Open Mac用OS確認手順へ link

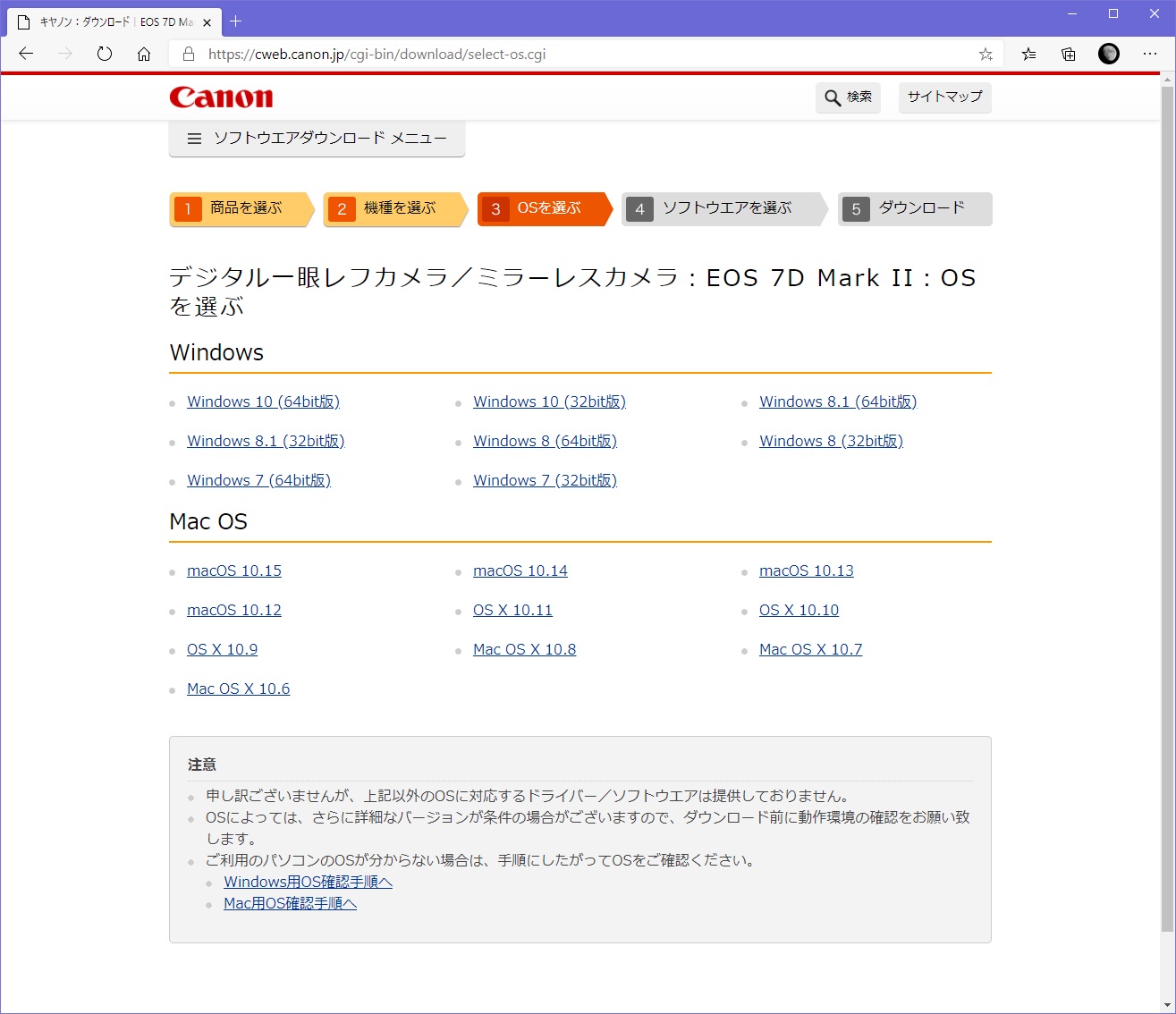tap(290, 903)
